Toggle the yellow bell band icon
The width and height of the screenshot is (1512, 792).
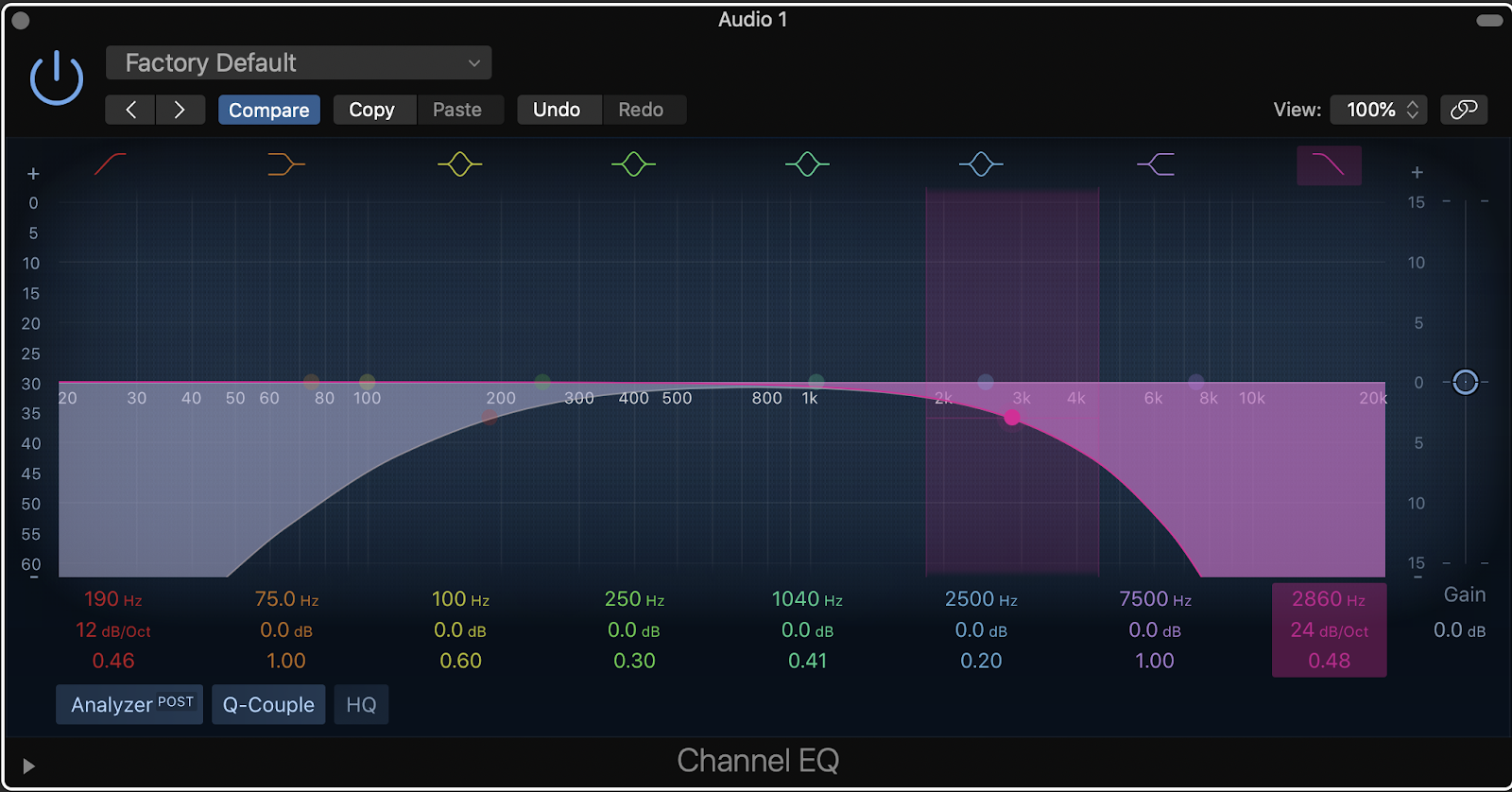(x=459, y=164)
